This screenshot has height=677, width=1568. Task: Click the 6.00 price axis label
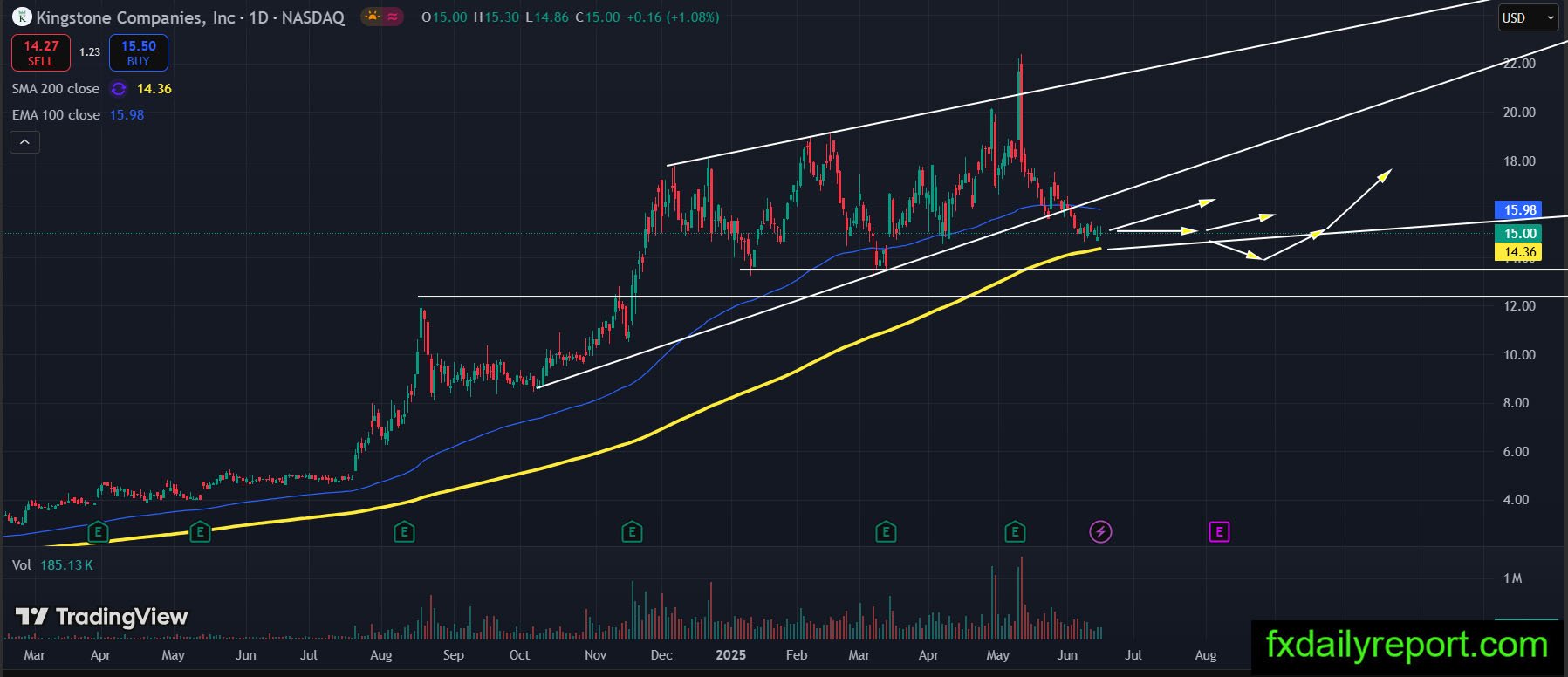tap(1516, 452)
